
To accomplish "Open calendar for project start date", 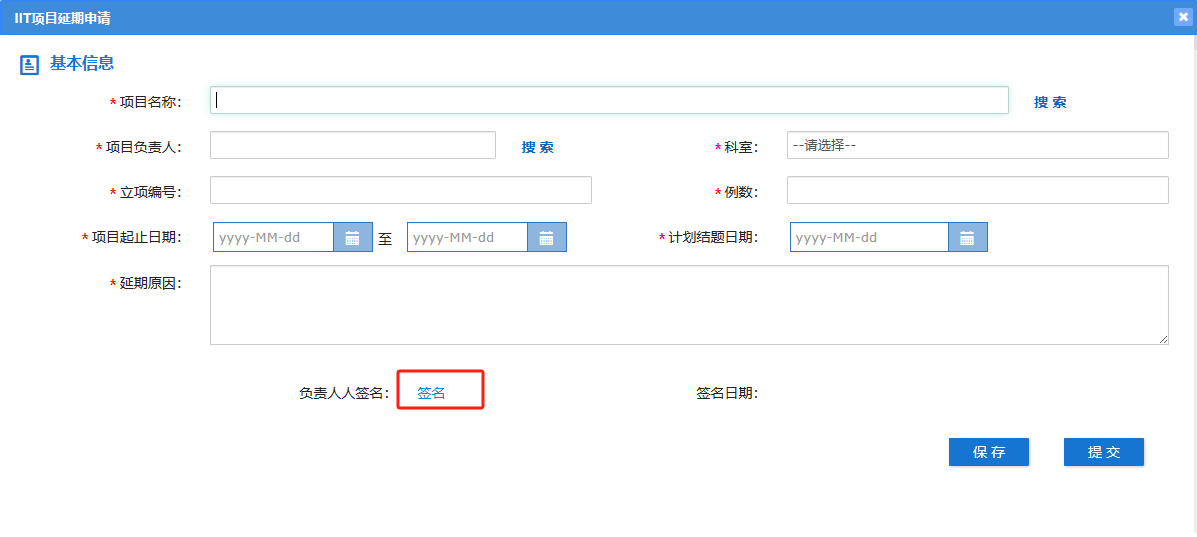I will click(x=352, y=237).
